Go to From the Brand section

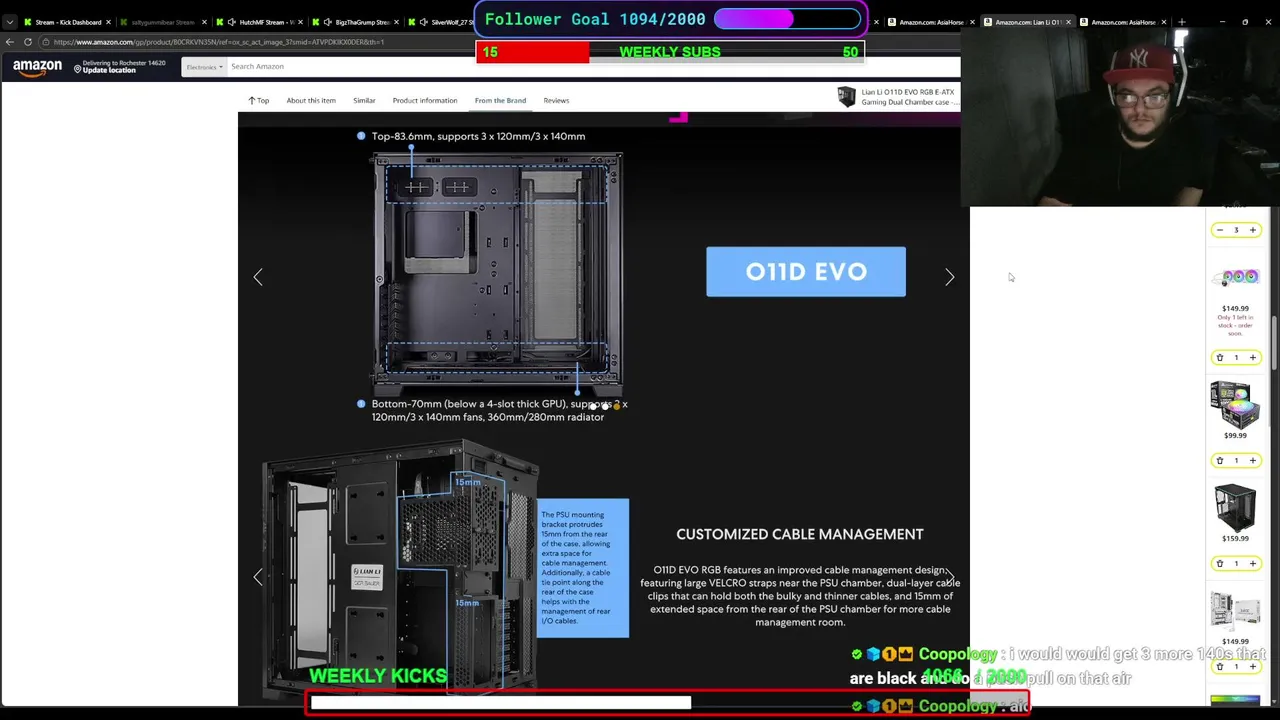[500, 100]
